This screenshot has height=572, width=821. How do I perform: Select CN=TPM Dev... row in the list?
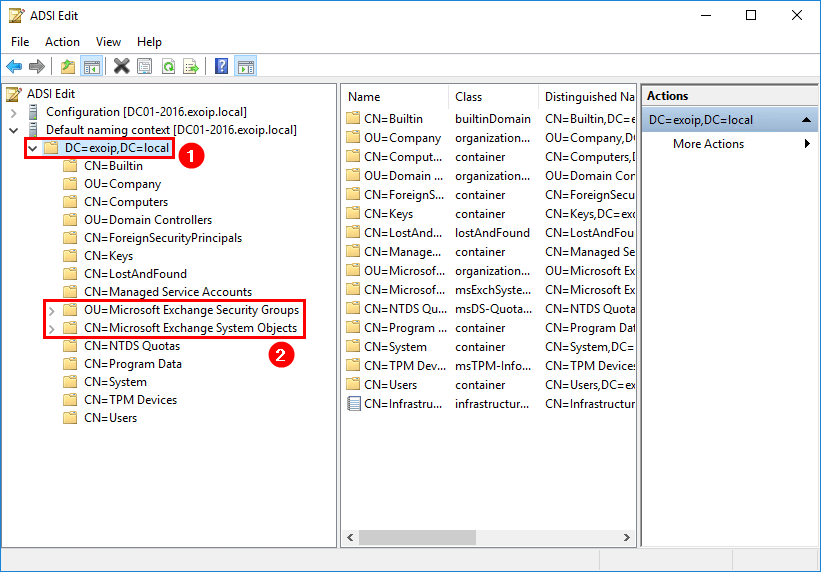coord(490,366)
